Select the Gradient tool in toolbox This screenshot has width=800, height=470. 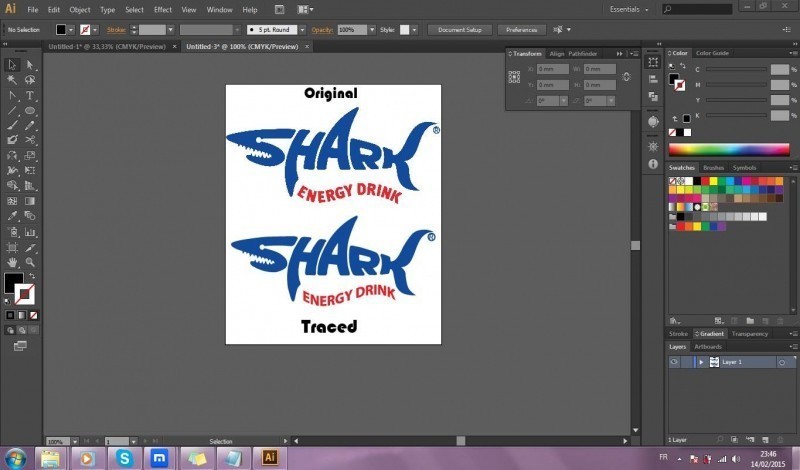pyautogui.click(x=30, y=201)
